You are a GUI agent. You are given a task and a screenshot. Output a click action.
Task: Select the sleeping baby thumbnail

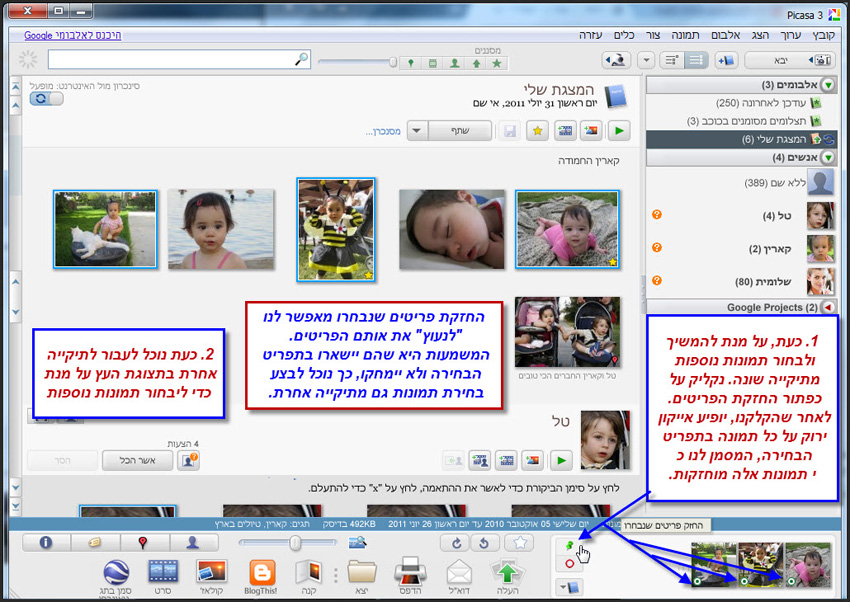[452, 229]
